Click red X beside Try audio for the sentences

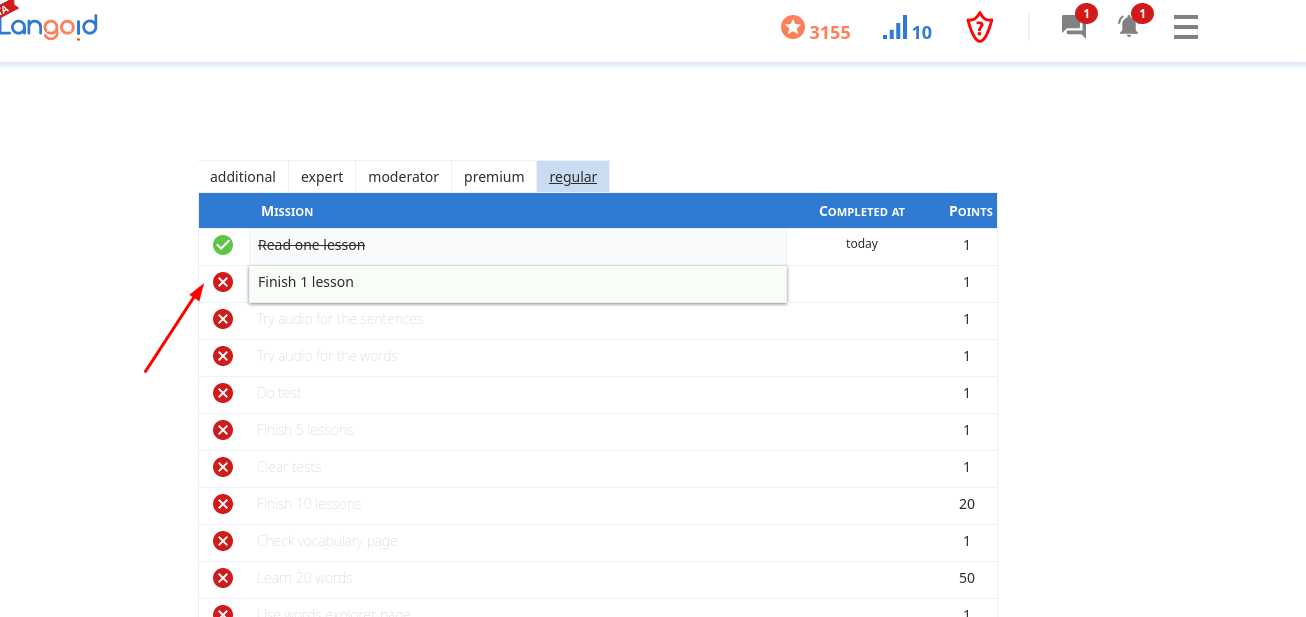tap(223, 319)
